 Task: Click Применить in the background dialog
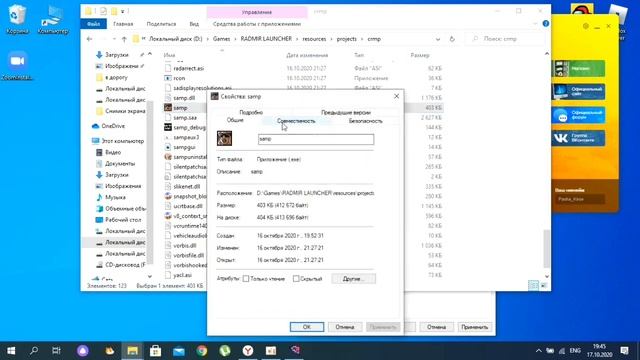[474, 327]
